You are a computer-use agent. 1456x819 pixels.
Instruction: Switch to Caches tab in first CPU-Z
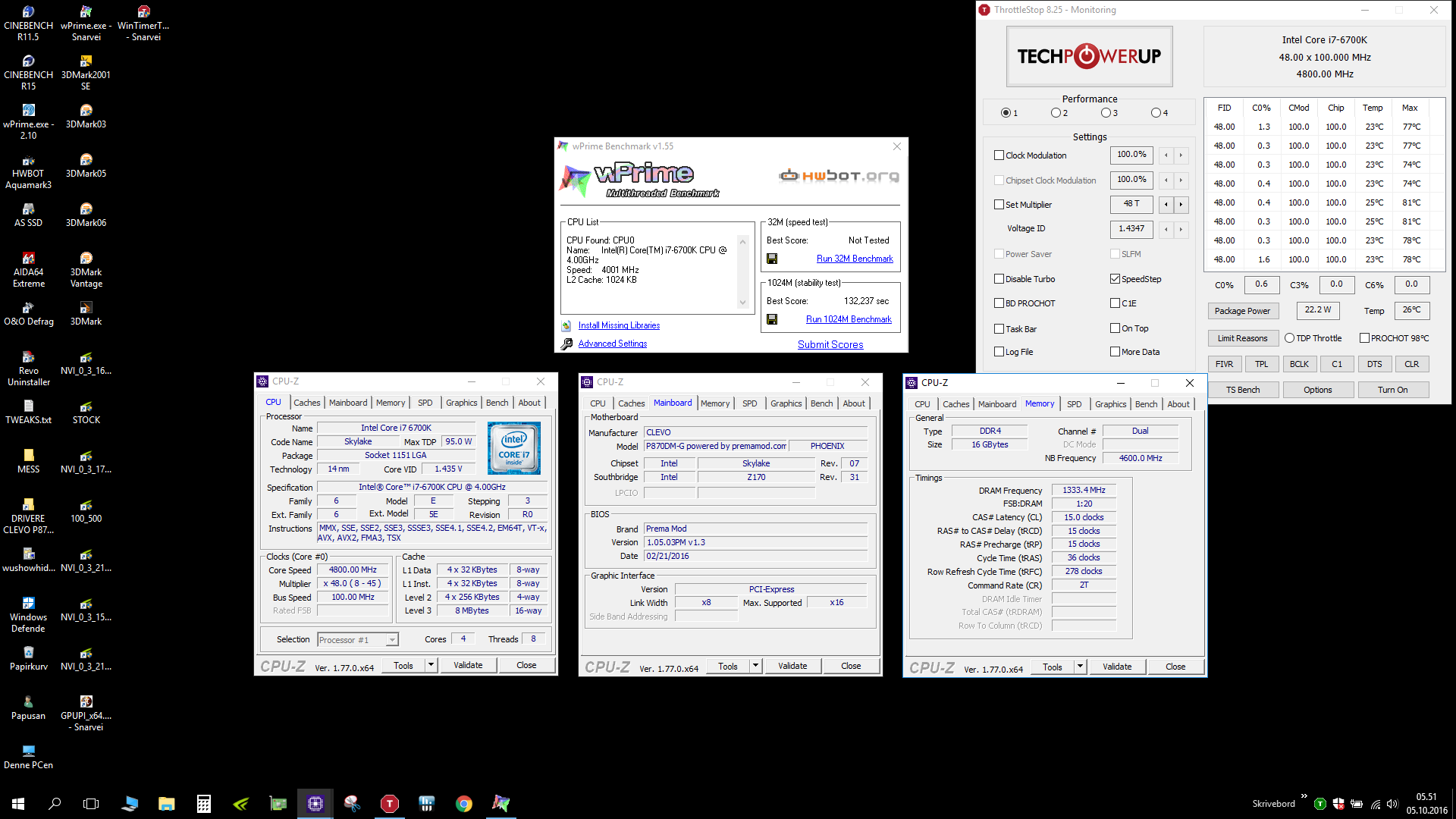tap(307, 403)
